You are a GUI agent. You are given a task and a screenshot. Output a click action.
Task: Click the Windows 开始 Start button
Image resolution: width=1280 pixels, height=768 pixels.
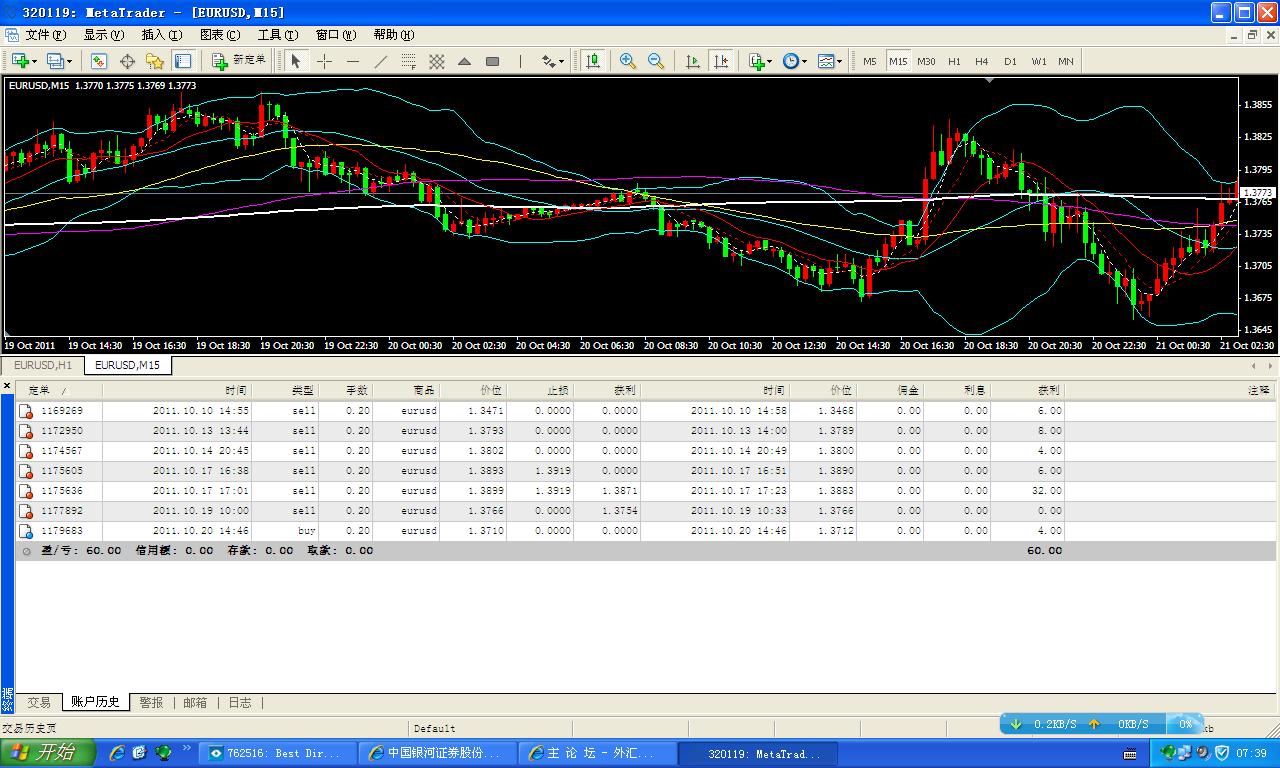pyautogui.click(x=48, y=753)
